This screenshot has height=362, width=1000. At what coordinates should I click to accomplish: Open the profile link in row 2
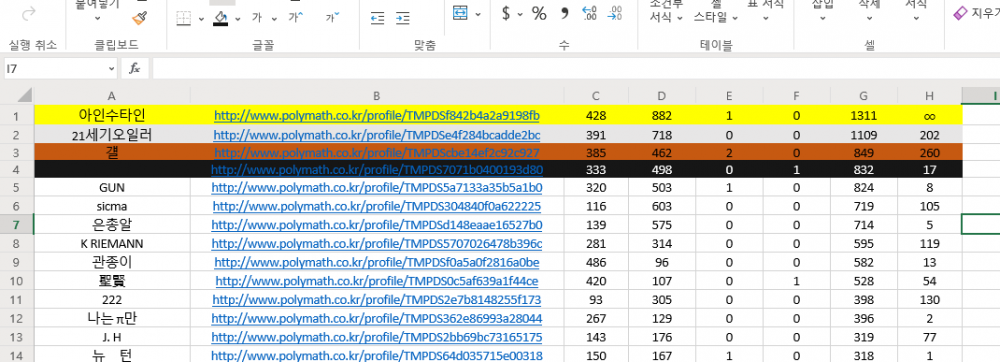pos(377,135)
